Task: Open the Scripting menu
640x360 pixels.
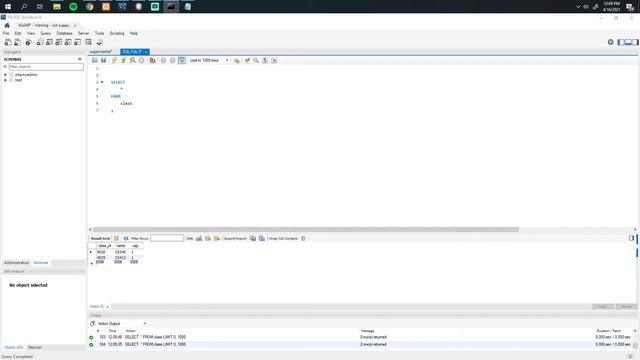Action: point(117,33)
